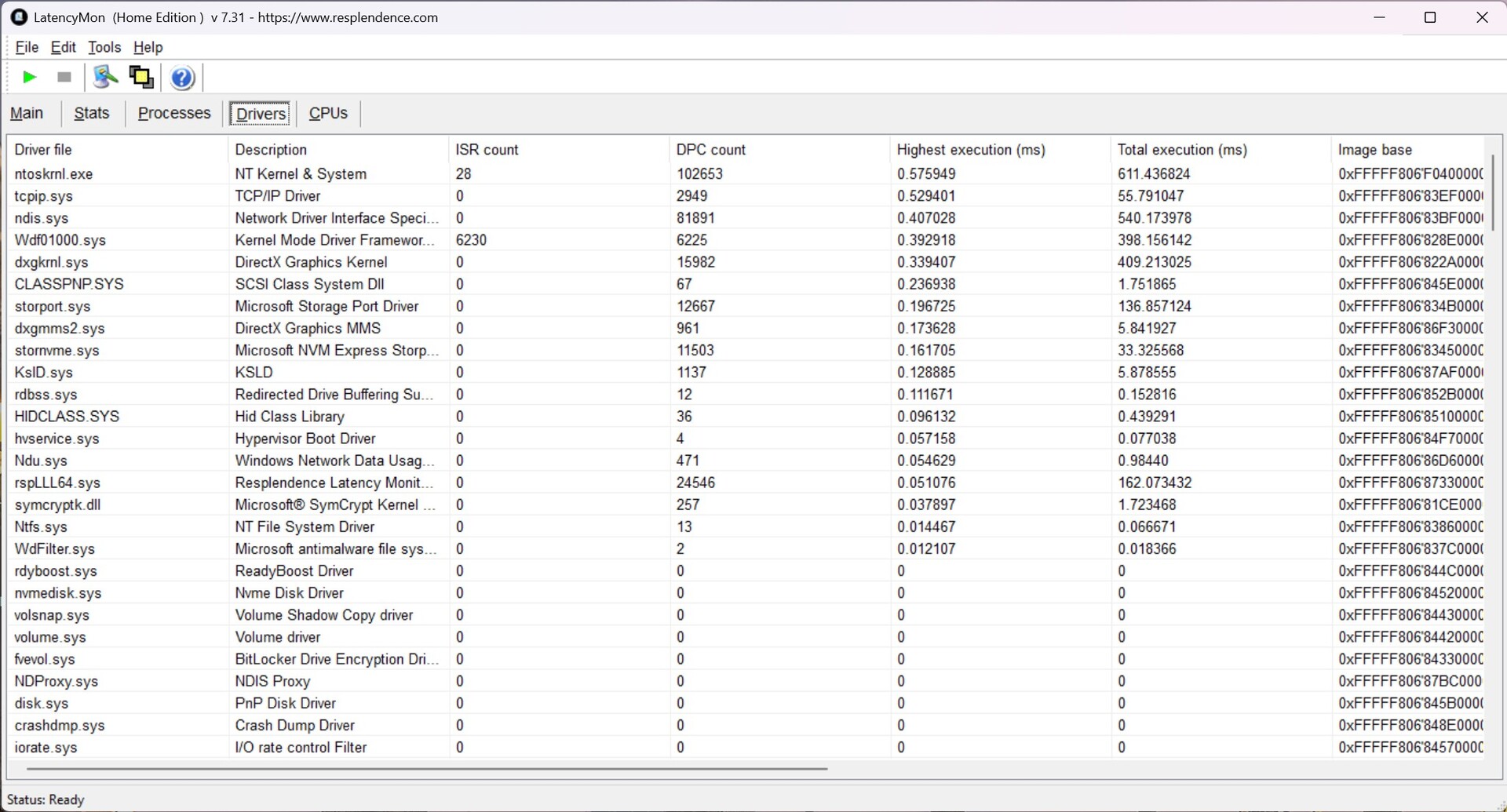This screenshot has width=1507, height=812.
Task: Click the vertical scrollbar of the driver list
Action: click(x=1492, y=192)
